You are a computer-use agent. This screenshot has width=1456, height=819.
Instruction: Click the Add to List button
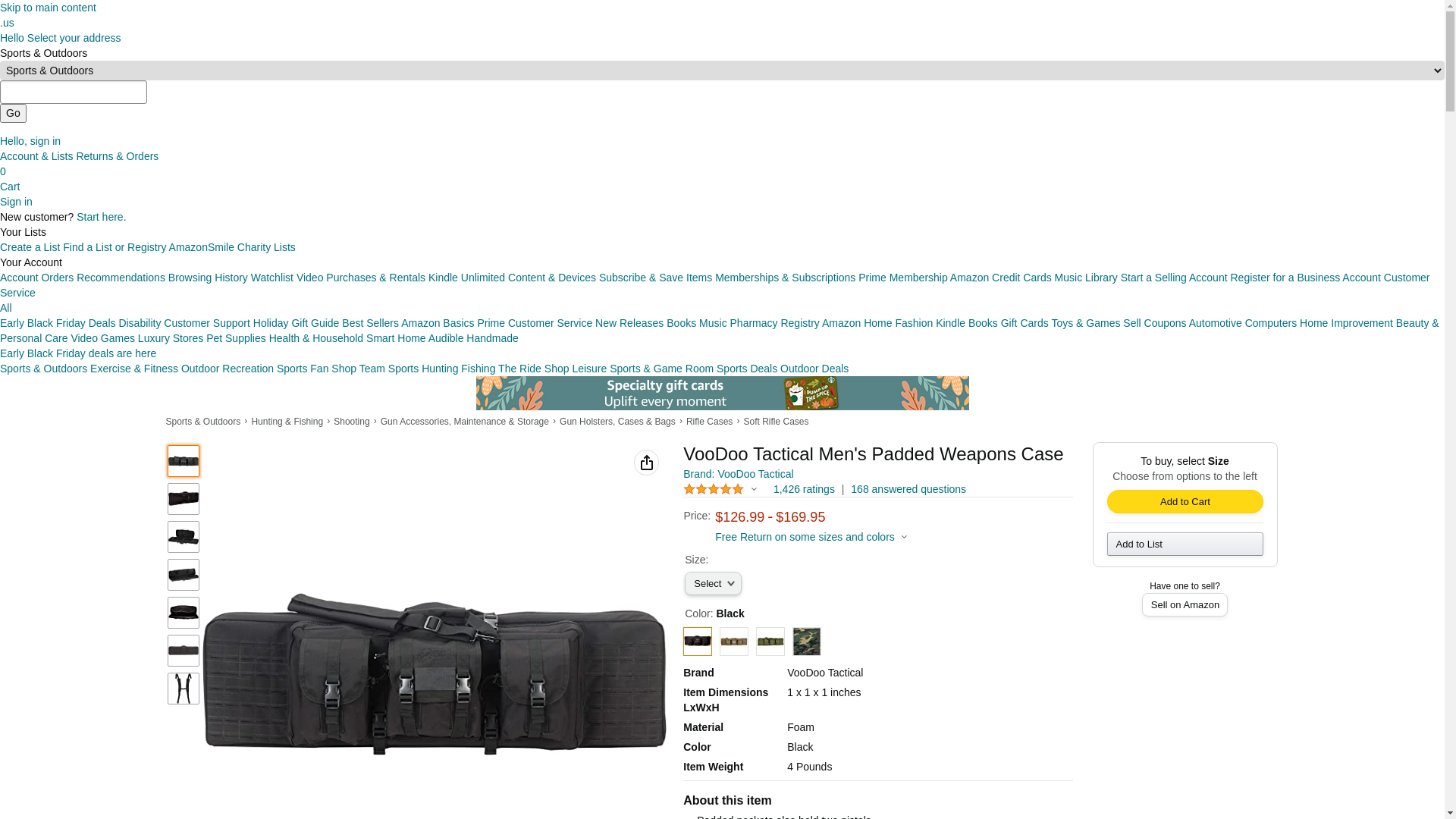point(1185,544)
